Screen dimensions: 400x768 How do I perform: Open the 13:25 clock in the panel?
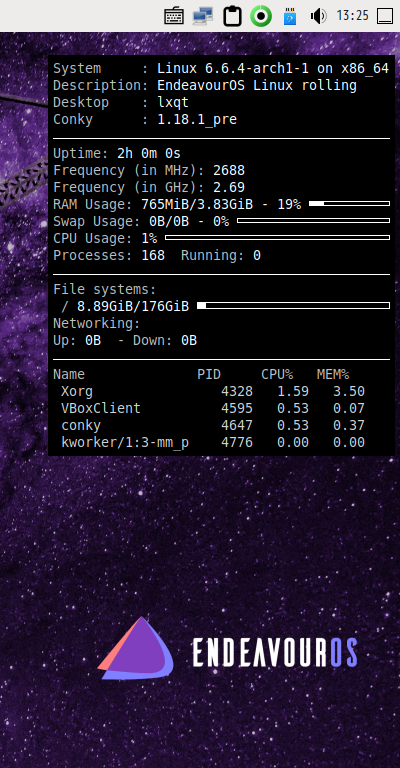point(353,16)
